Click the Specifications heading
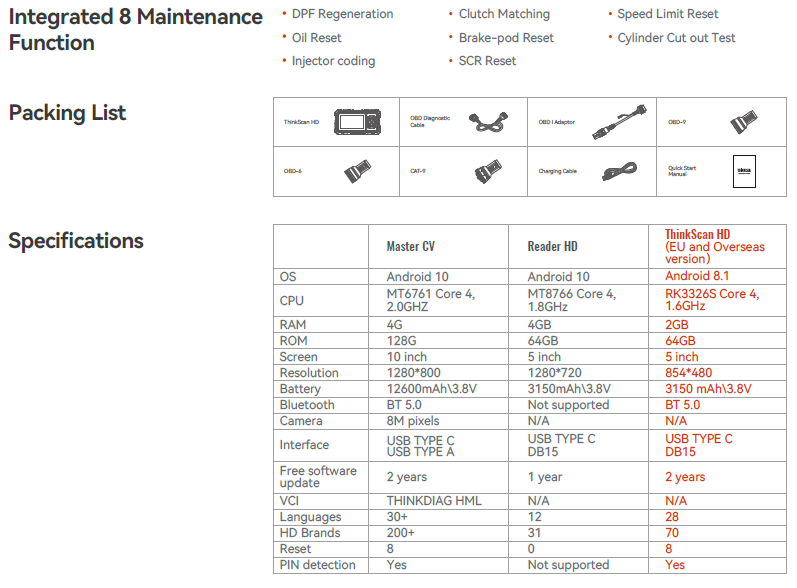797x588 pixels. tap(76, 241)
